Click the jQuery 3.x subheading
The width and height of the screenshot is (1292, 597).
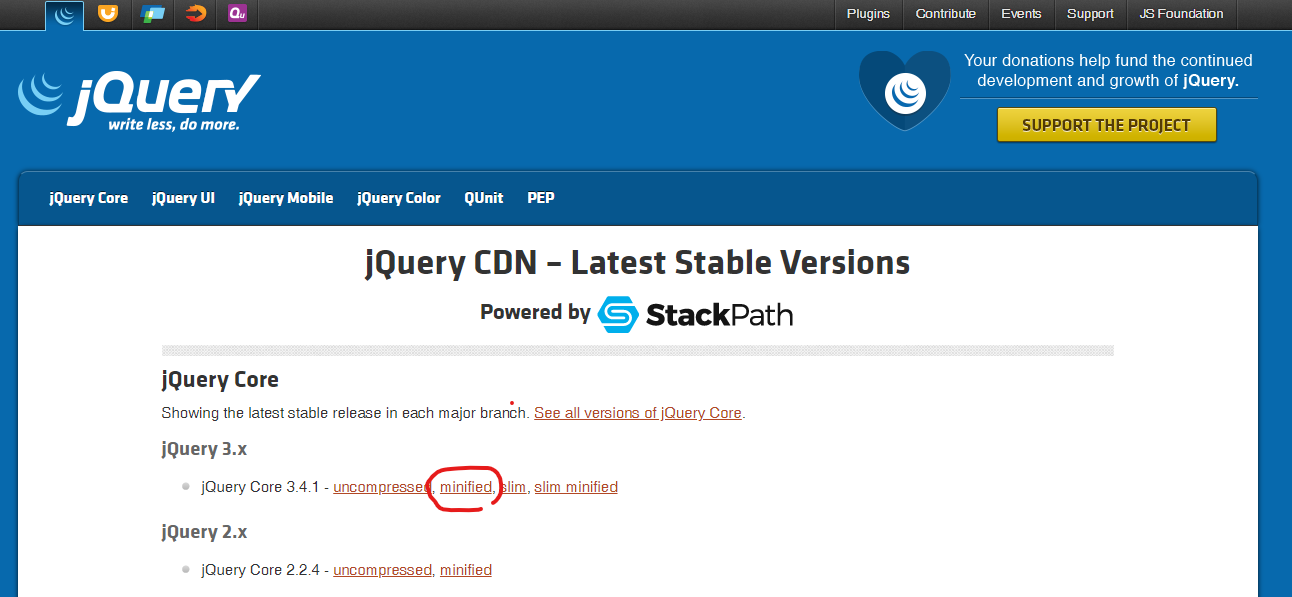coord(204,449)
